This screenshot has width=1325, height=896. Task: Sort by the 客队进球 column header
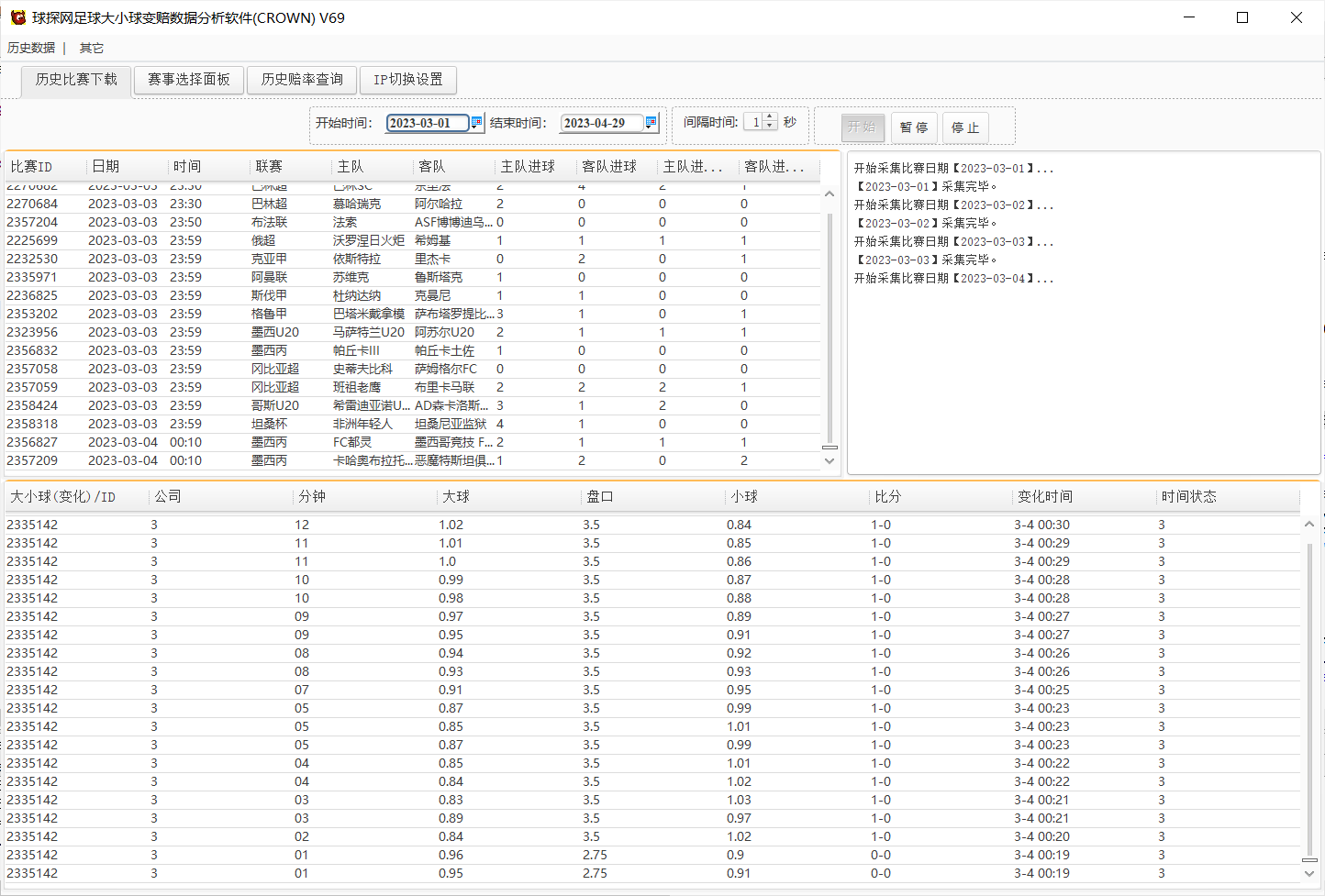point(618,166)
